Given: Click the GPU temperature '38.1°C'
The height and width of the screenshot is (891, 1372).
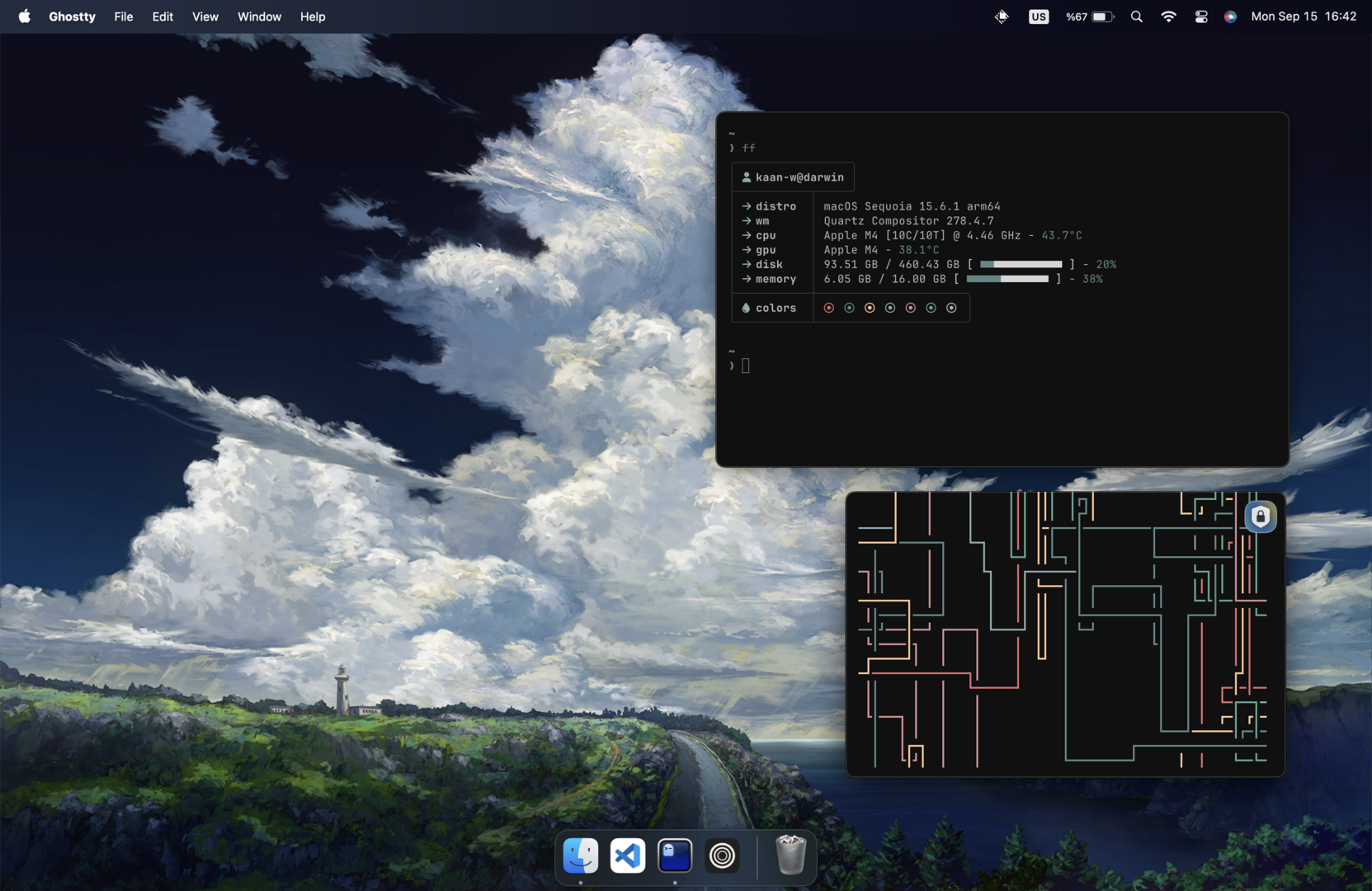Looking at the screenshot, I should click(x=918, y=250).
